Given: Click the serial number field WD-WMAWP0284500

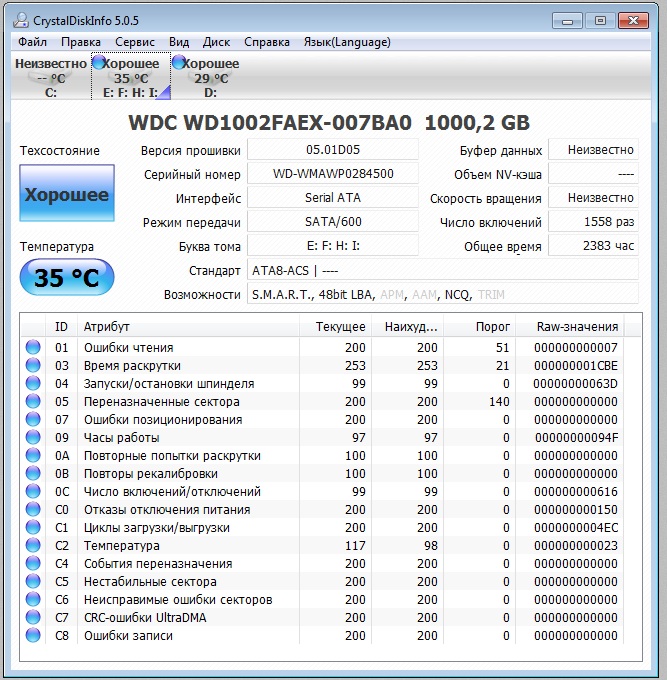Looking at the screenshot, I should pos(332,174).
